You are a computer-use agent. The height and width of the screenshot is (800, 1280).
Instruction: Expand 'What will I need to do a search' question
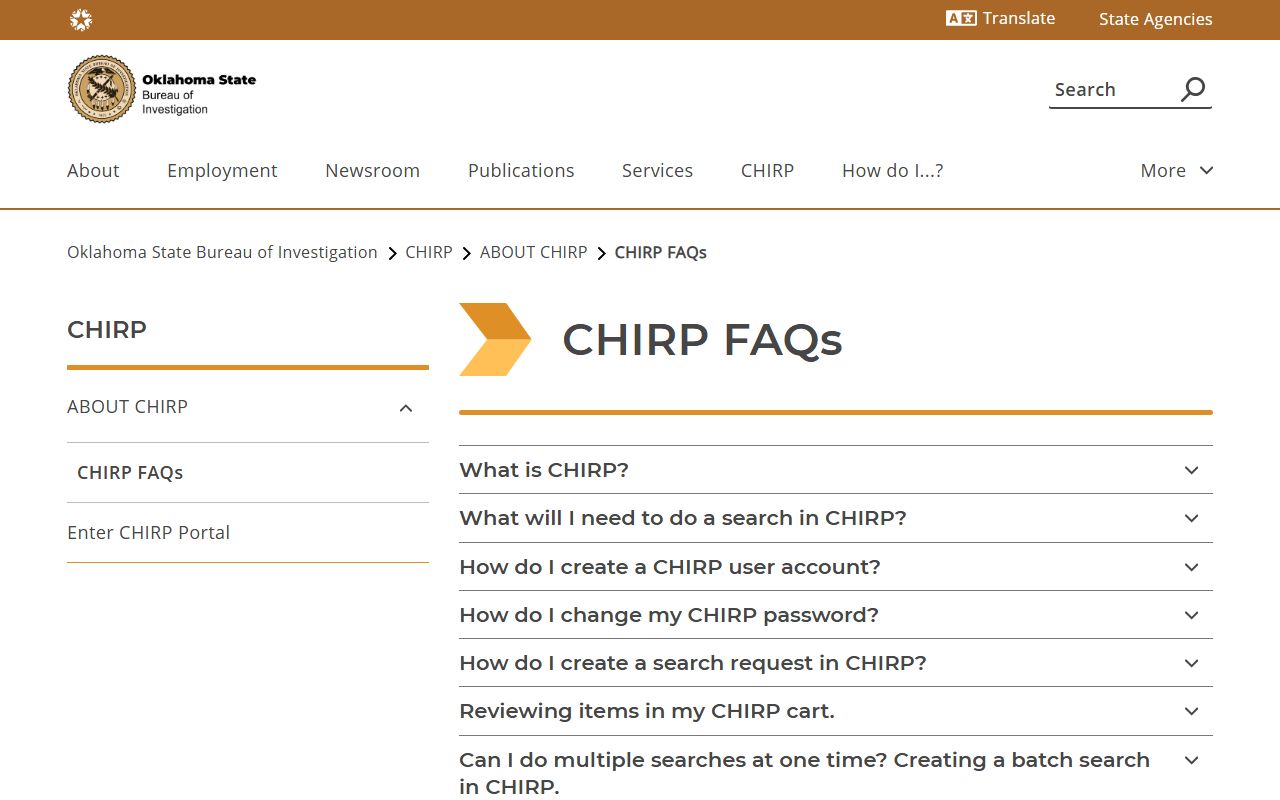836,518
